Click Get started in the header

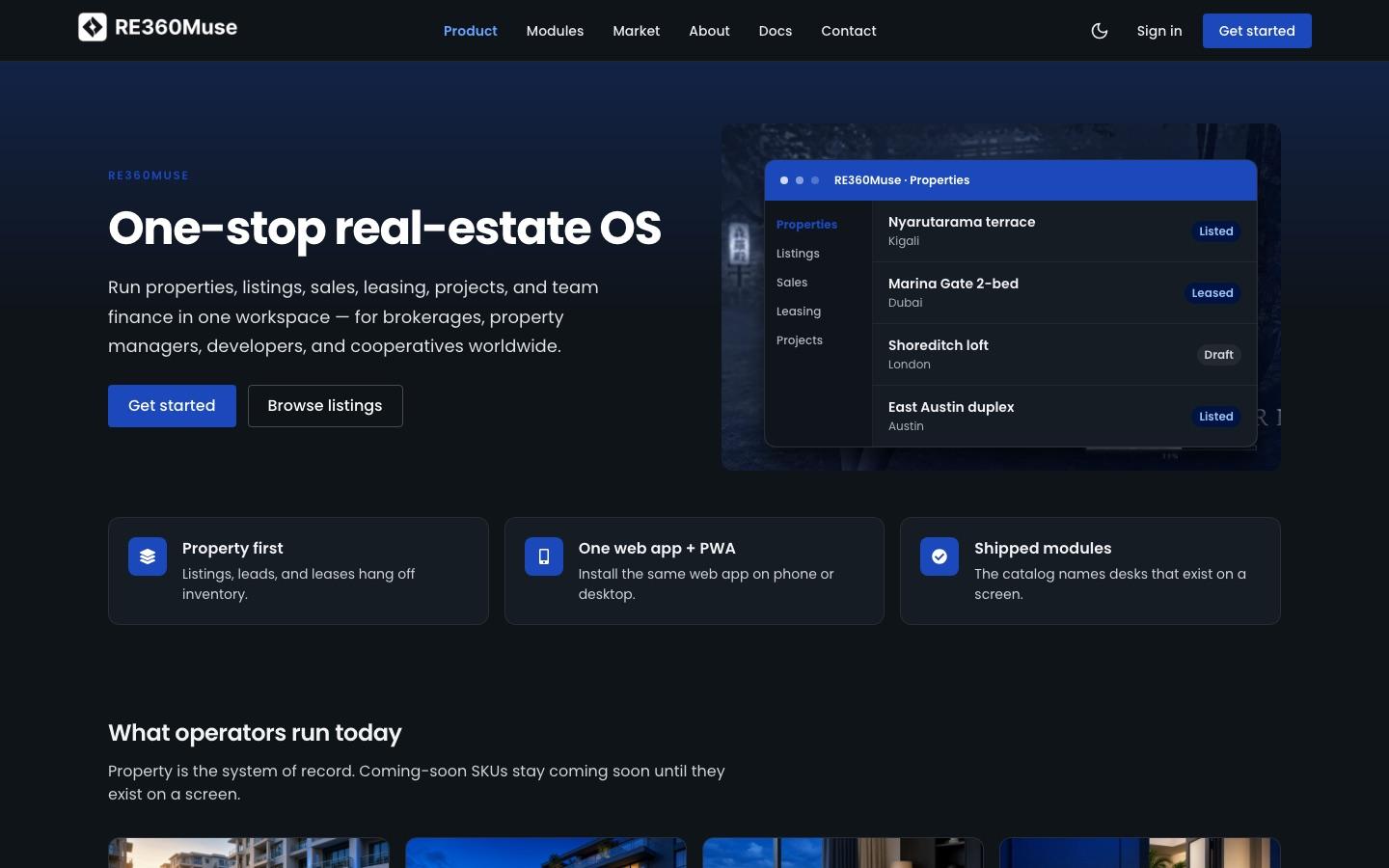click(x=1257, y=31)
